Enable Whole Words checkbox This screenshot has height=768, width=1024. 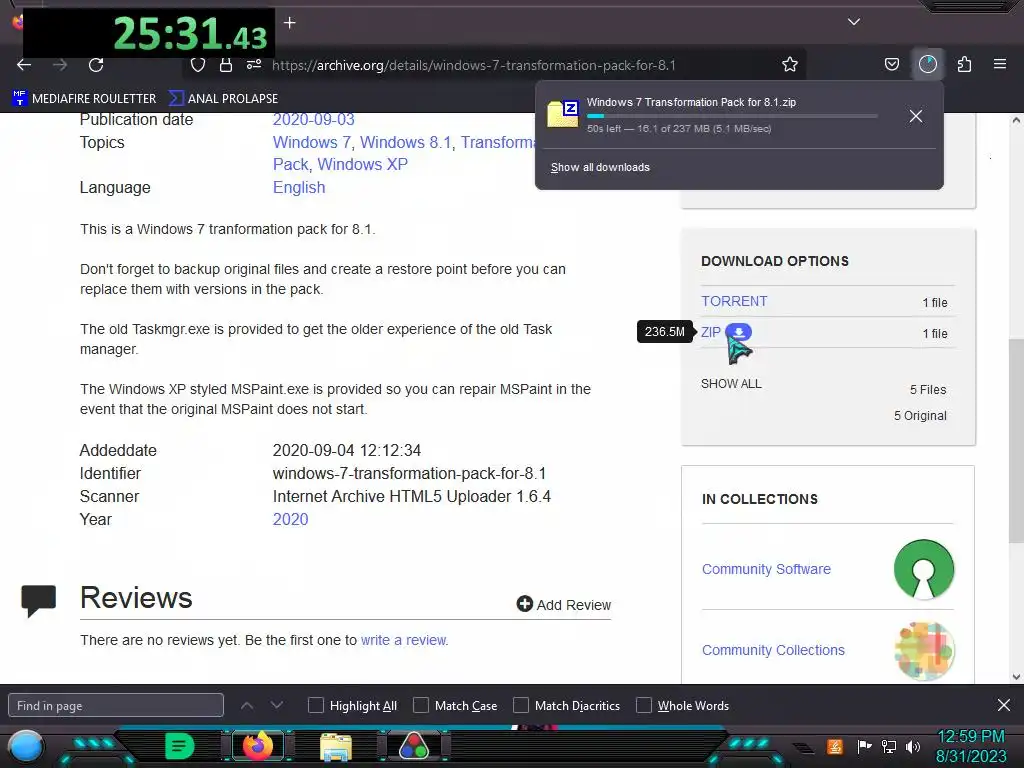coord(644,705)
